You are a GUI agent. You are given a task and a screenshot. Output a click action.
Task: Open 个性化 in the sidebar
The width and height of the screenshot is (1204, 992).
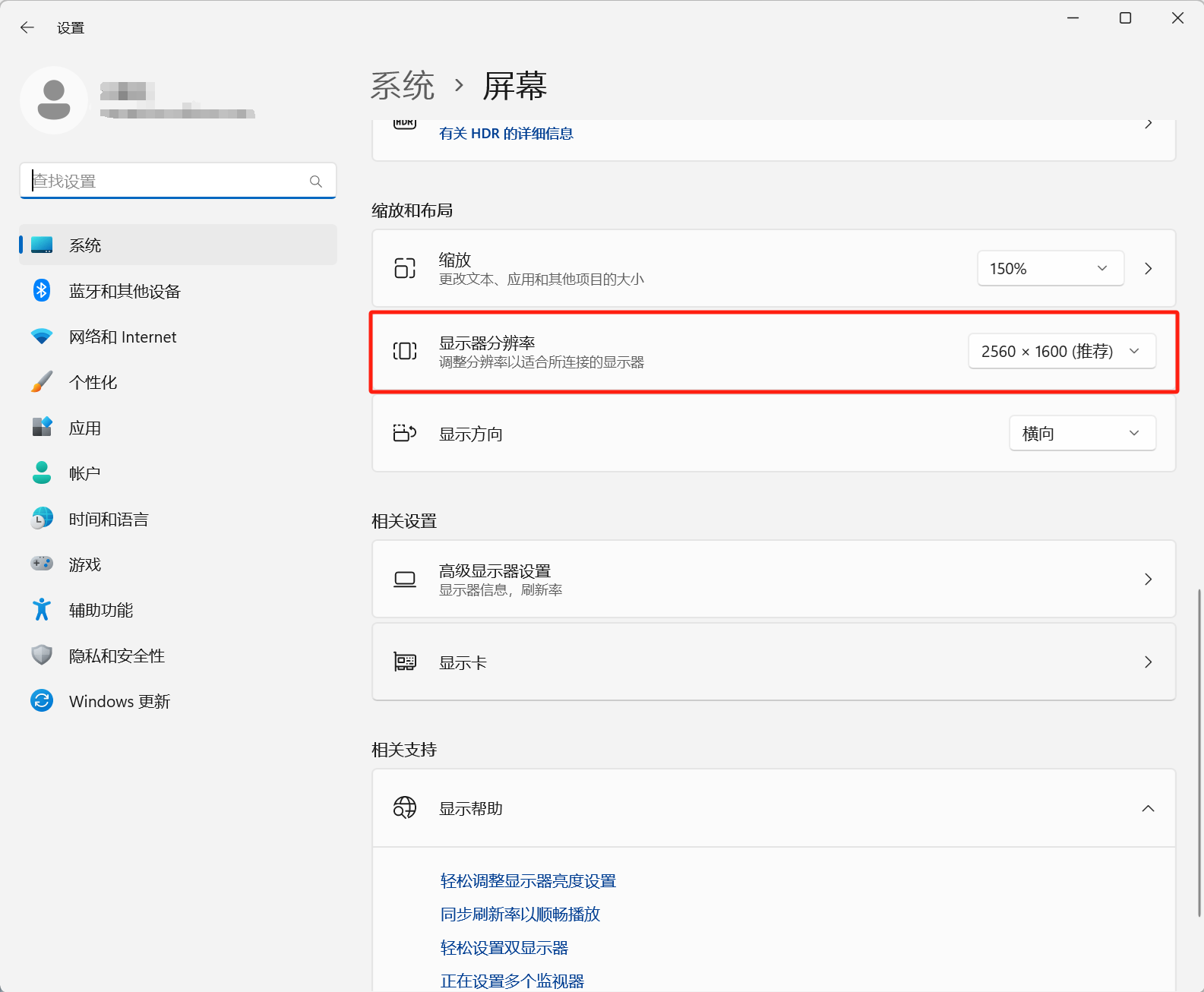(178, 381)
